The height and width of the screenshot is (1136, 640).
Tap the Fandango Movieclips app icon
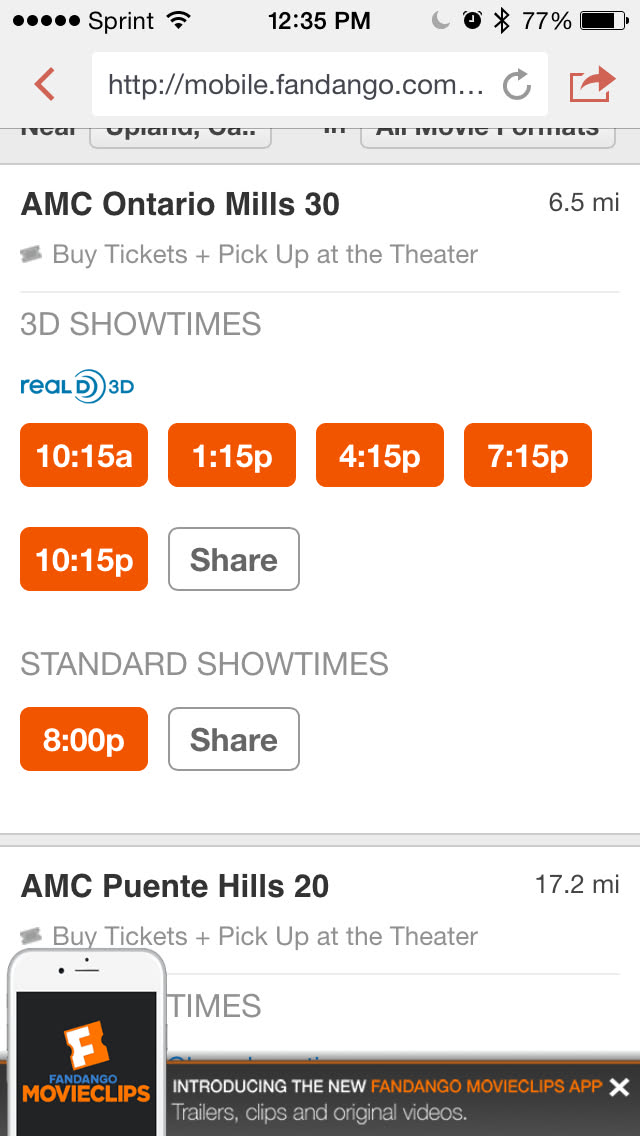[x=86, y=1062]
